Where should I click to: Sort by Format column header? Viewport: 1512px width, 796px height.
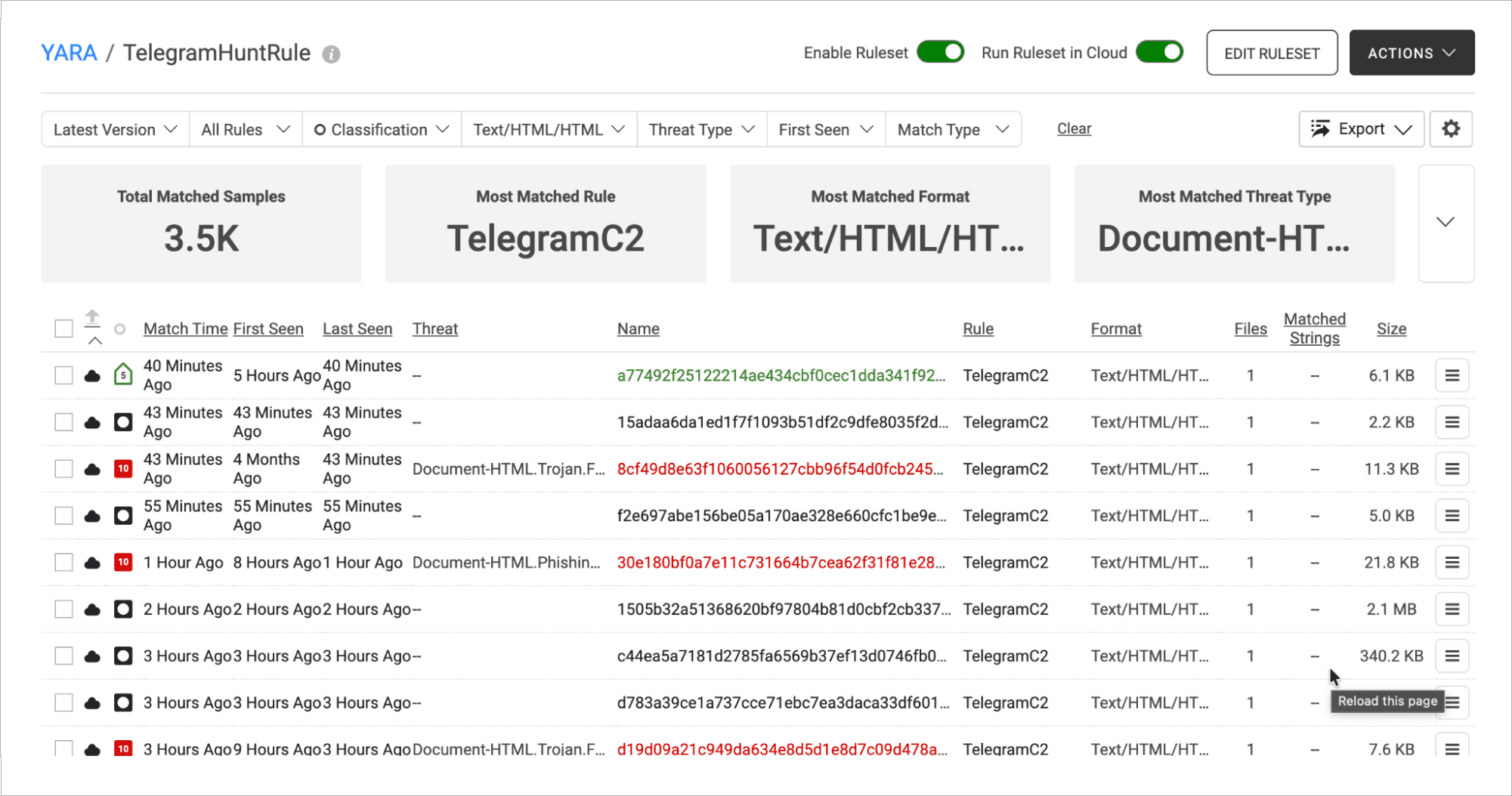tap(1116, 329)
